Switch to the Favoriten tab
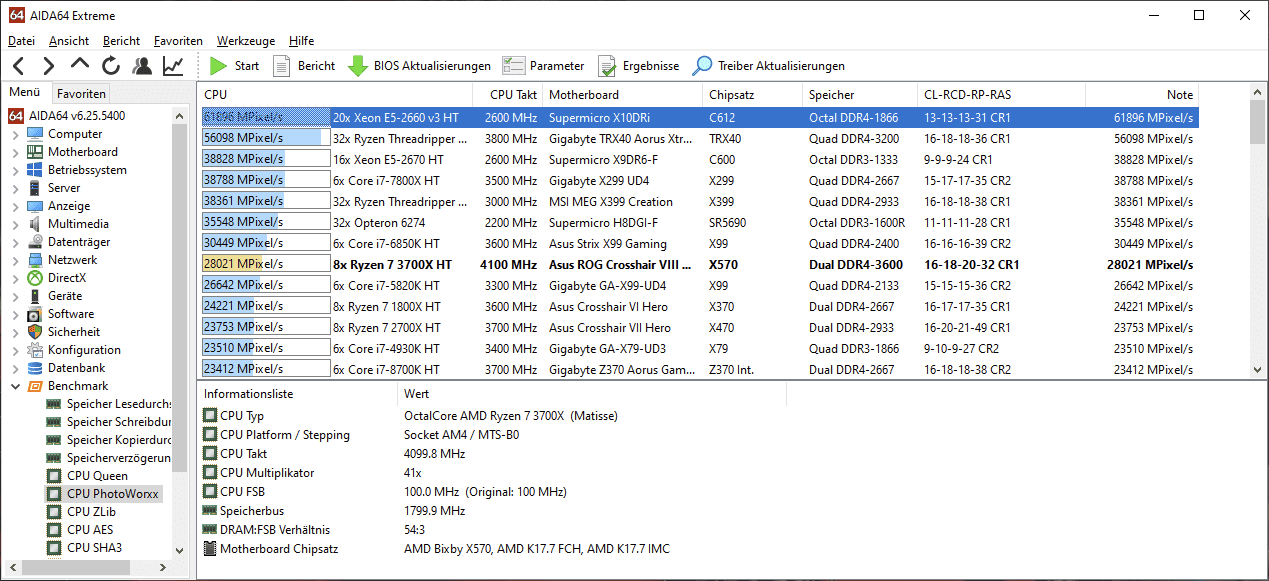Screen dimensions: 1269x581 coord(81,93)
